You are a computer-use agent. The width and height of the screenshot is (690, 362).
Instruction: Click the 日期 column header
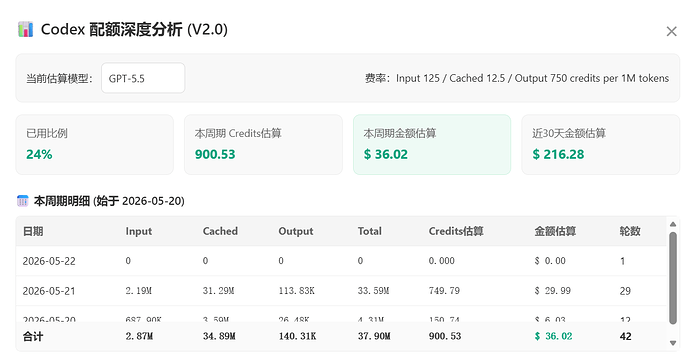coord(33,231)
